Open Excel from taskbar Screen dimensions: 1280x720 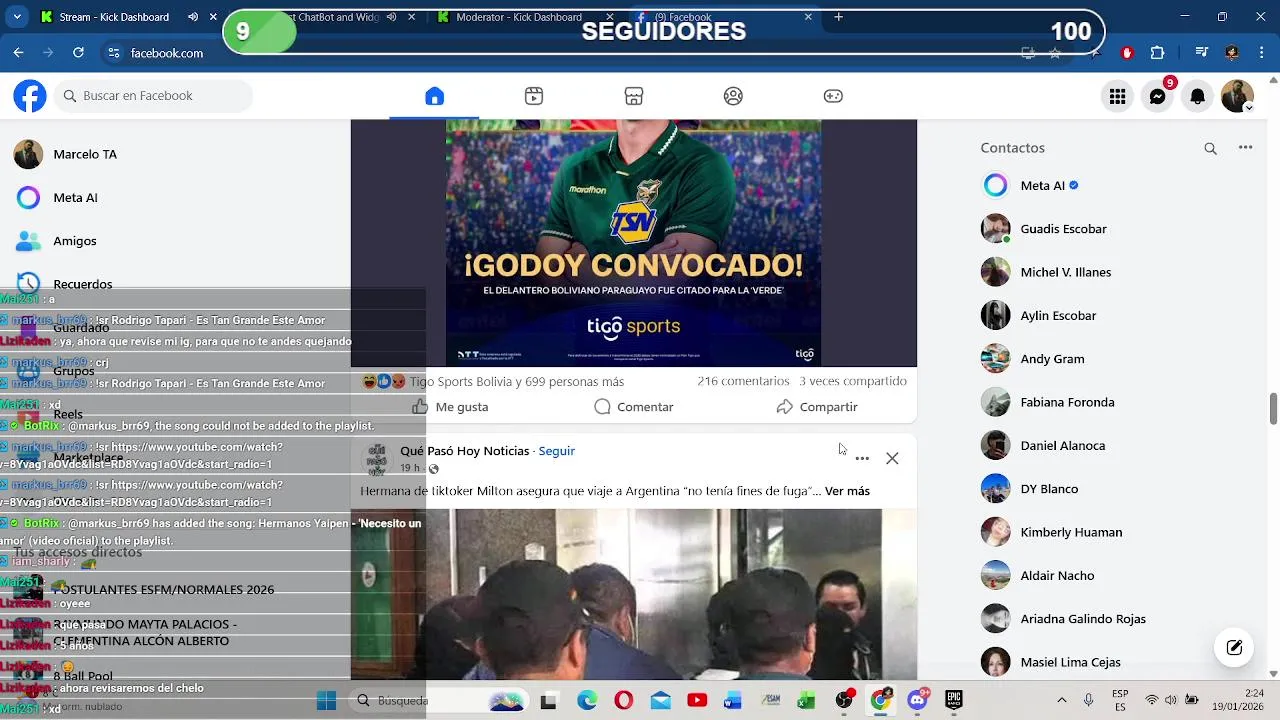click(x=806, y=701)
